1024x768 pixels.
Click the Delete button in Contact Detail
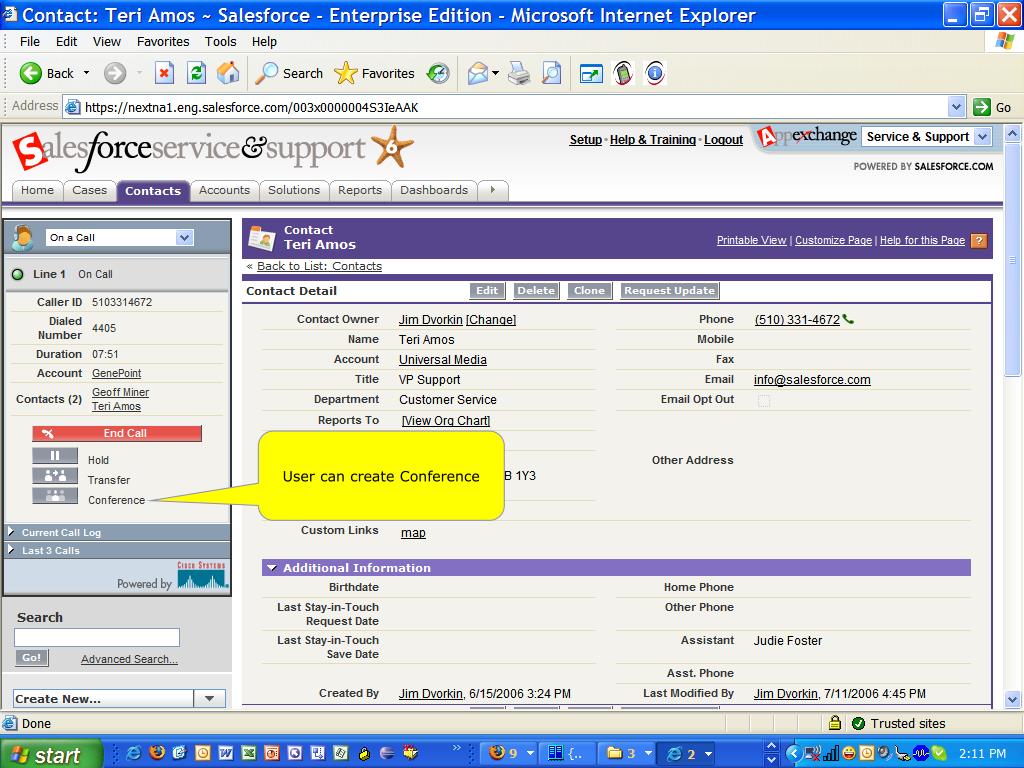coord(536,291)
